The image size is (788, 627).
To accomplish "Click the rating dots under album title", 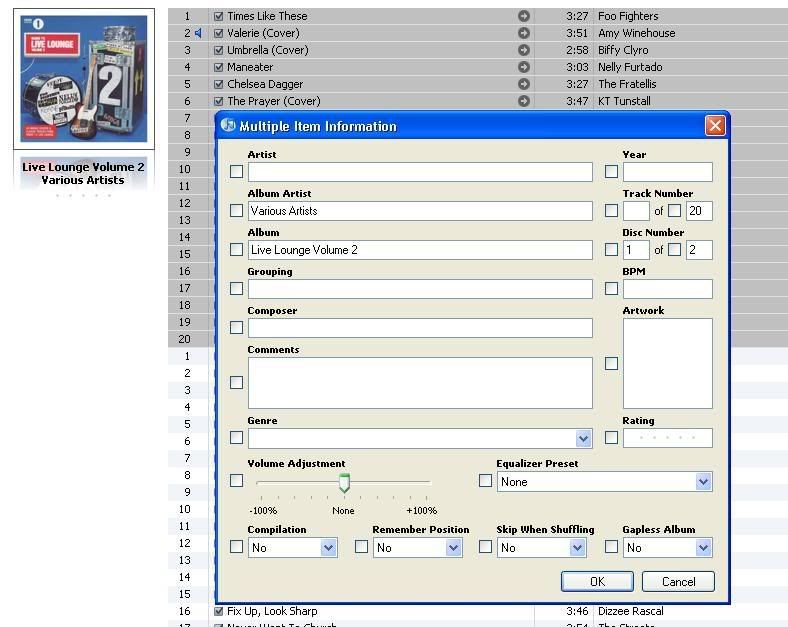I will pyautogui.click(x=83, y=195).
